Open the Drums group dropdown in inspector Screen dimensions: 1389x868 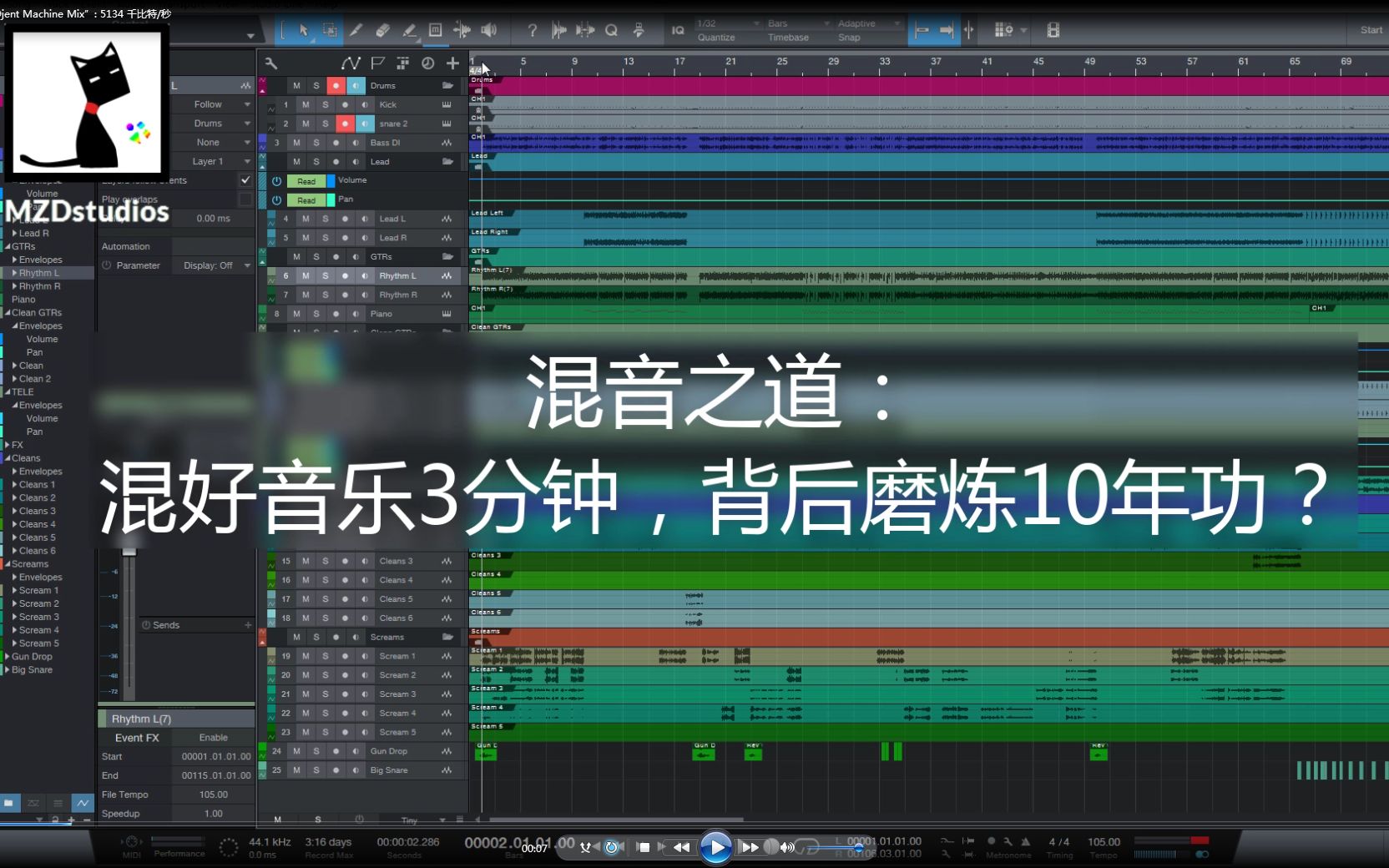[x=213, y=123]
